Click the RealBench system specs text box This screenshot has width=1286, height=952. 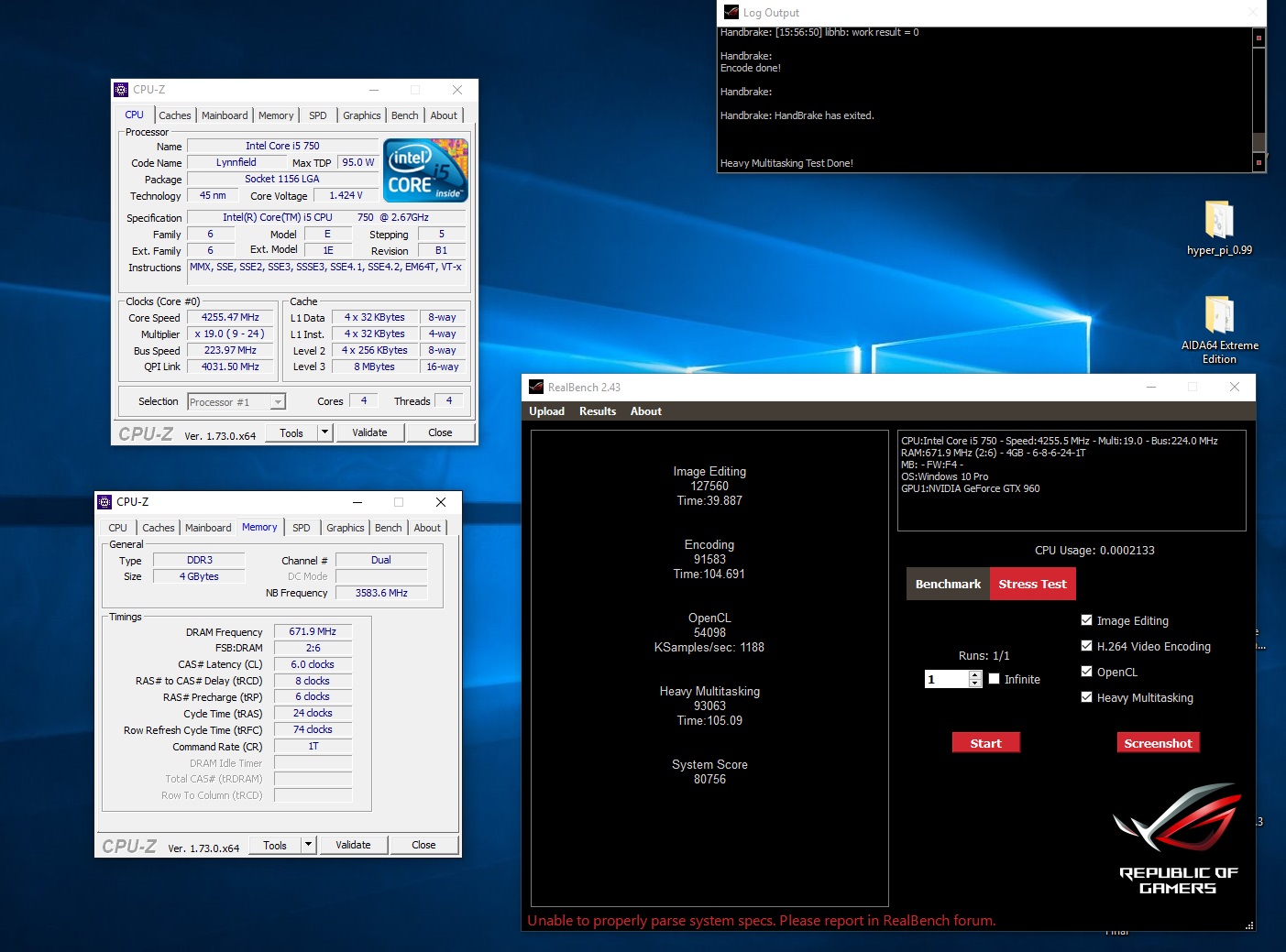pyautogui.click(x=1072, y=480)
